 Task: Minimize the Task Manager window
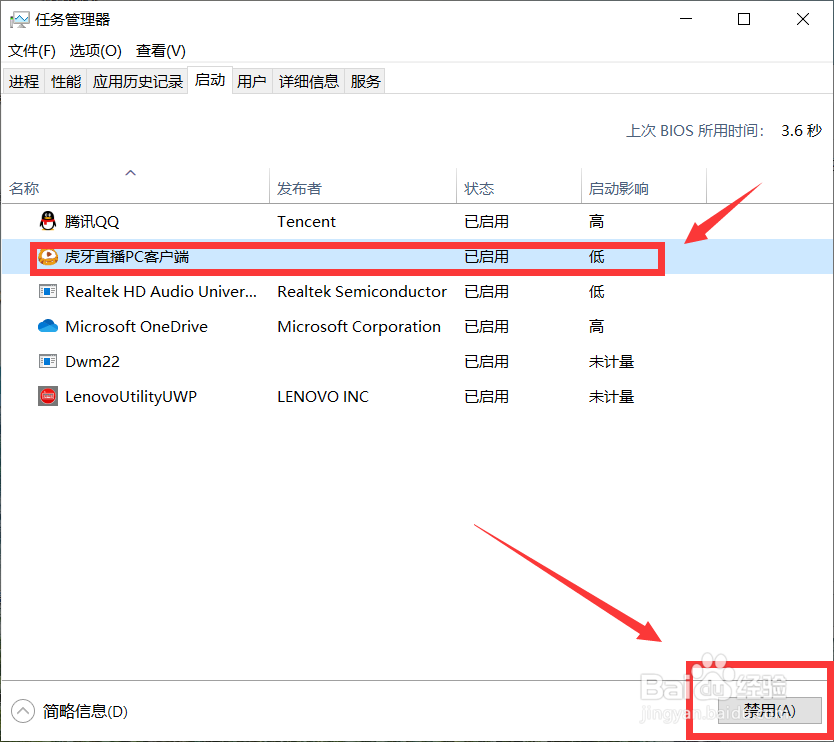(686, 19)
